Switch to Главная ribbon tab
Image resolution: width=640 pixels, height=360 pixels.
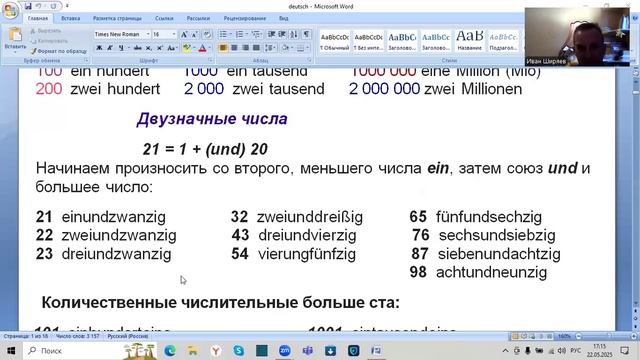pos(38,18)
